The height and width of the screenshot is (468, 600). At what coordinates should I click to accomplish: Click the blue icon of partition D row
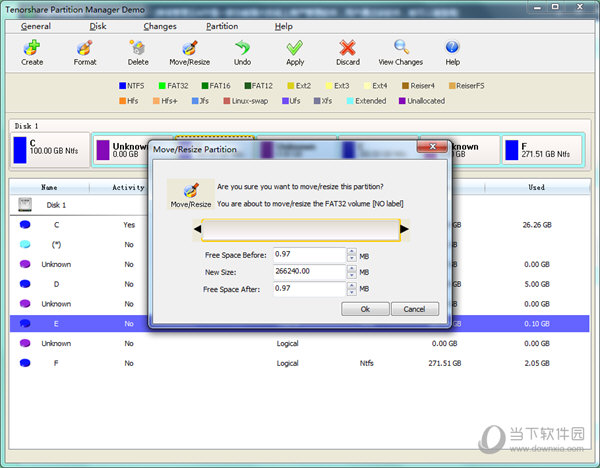25,284
